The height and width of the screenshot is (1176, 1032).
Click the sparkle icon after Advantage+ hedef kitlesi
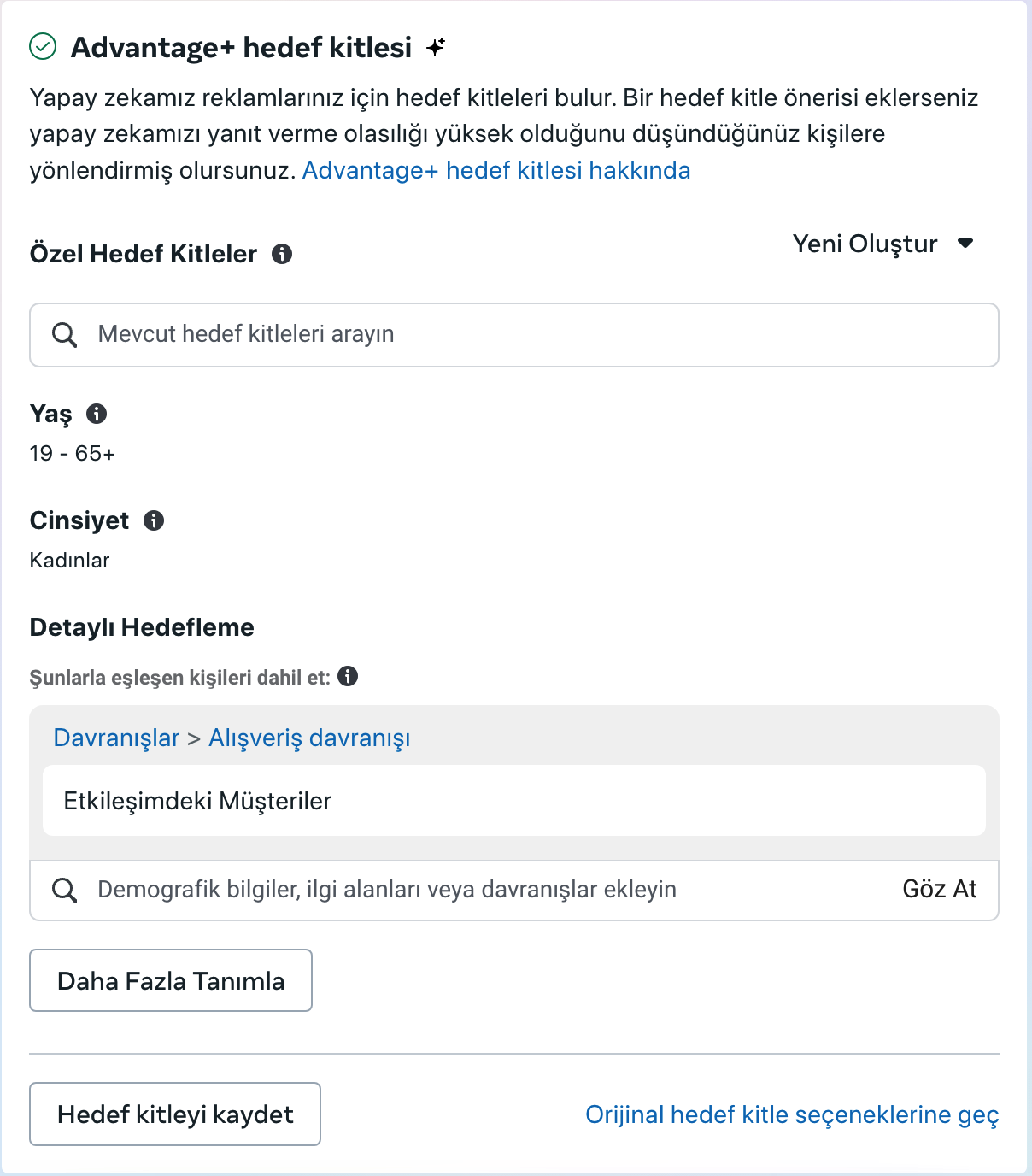click(436, 47)
